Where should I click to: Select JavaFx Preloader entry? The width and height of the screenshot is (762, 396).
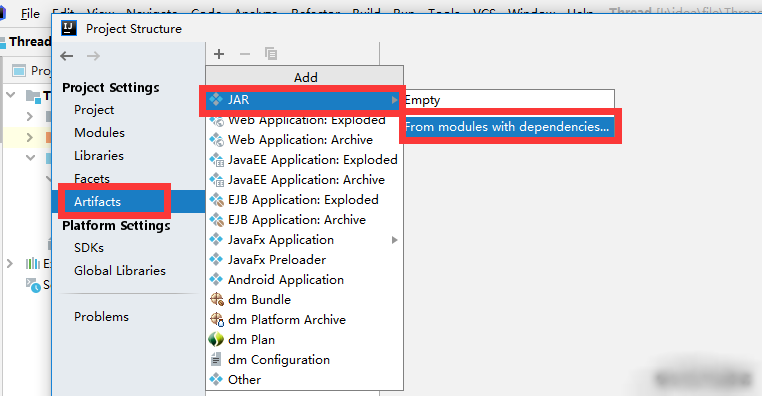304,259
